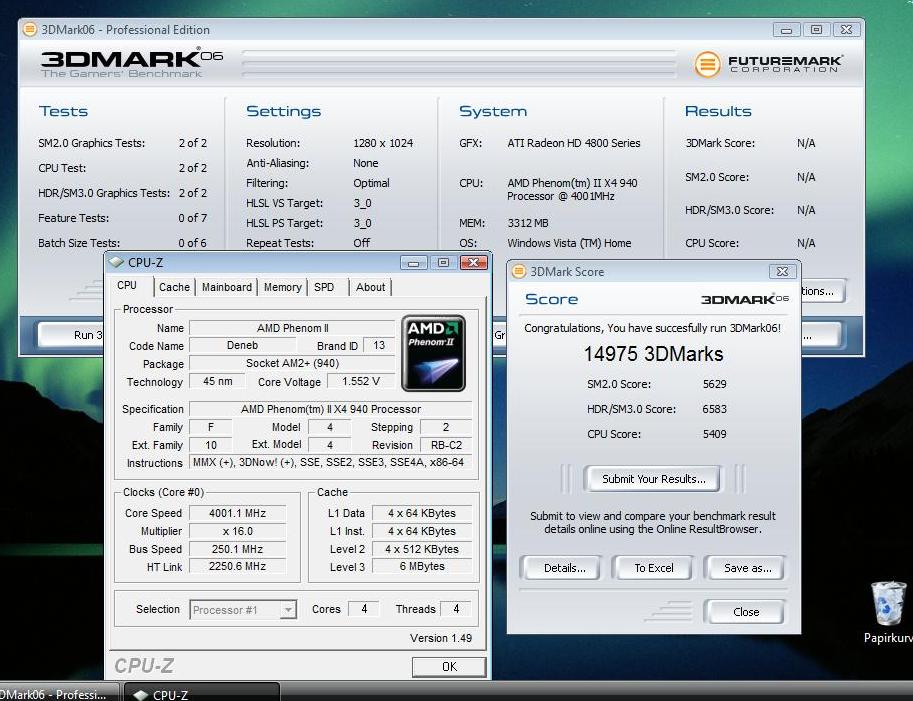Image resolution: width=913 pixels, height=701 pixels.
Task: Click the Core Speed value 4001.1 MHz
Action: point(238,513)
